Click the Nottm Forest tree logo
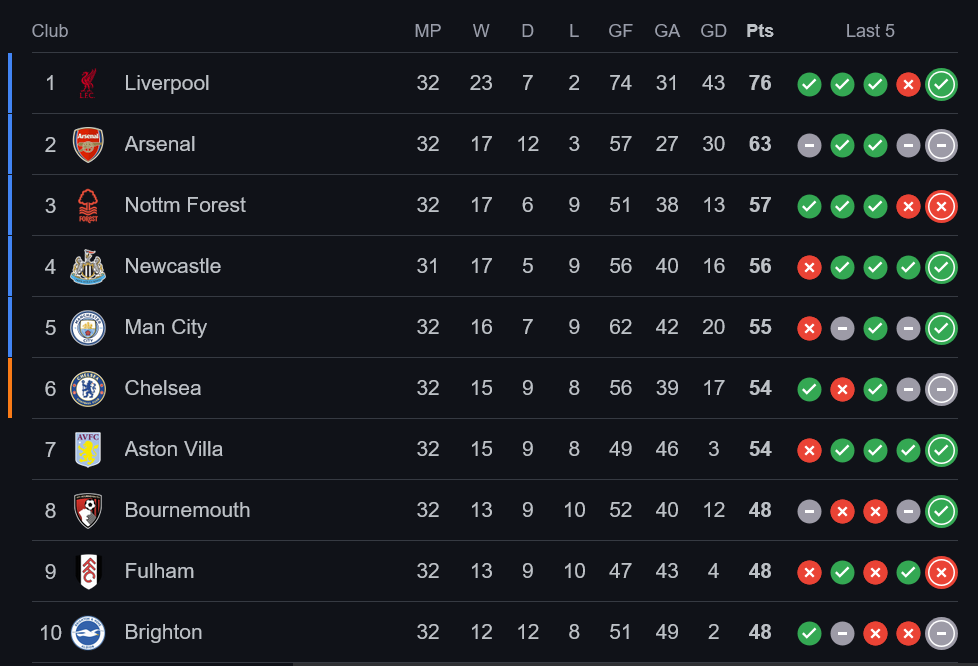 [x=88, y=206]
